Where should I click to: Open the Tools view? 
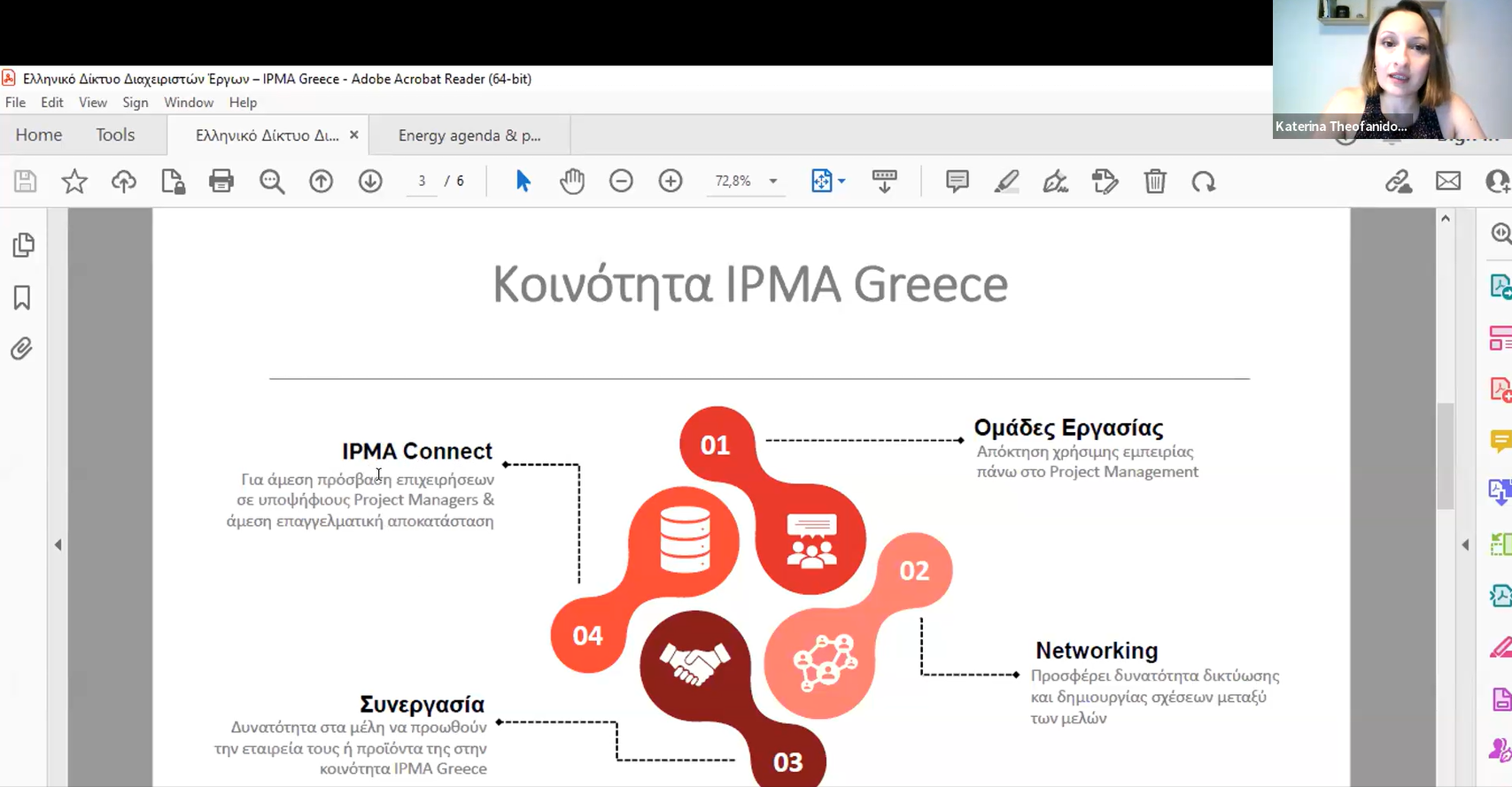coord(115,135)
